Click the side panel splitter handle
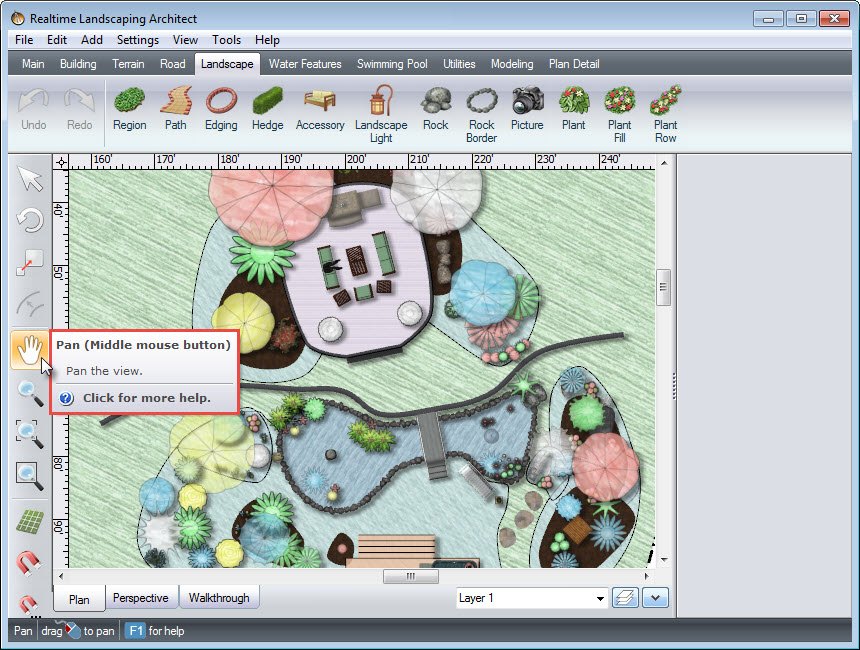 [674, 386]
